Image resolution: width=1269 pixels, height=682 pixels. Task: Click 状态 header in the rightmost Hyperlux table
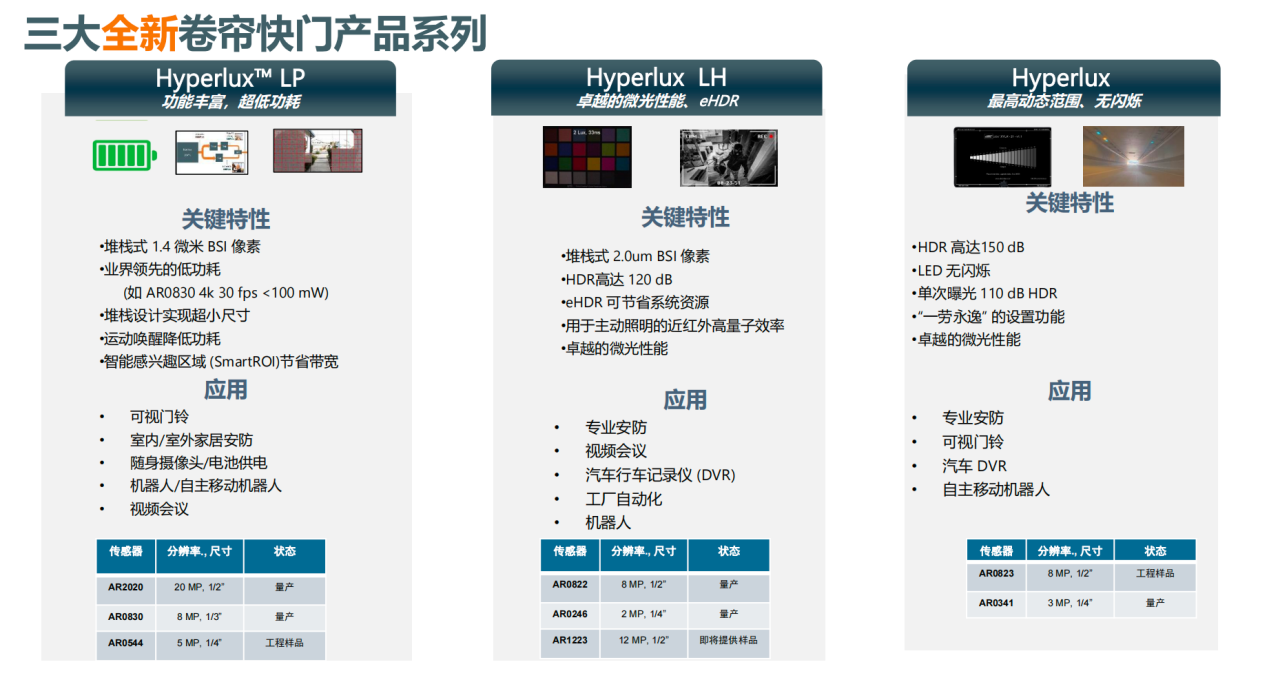pos(1155,551)
